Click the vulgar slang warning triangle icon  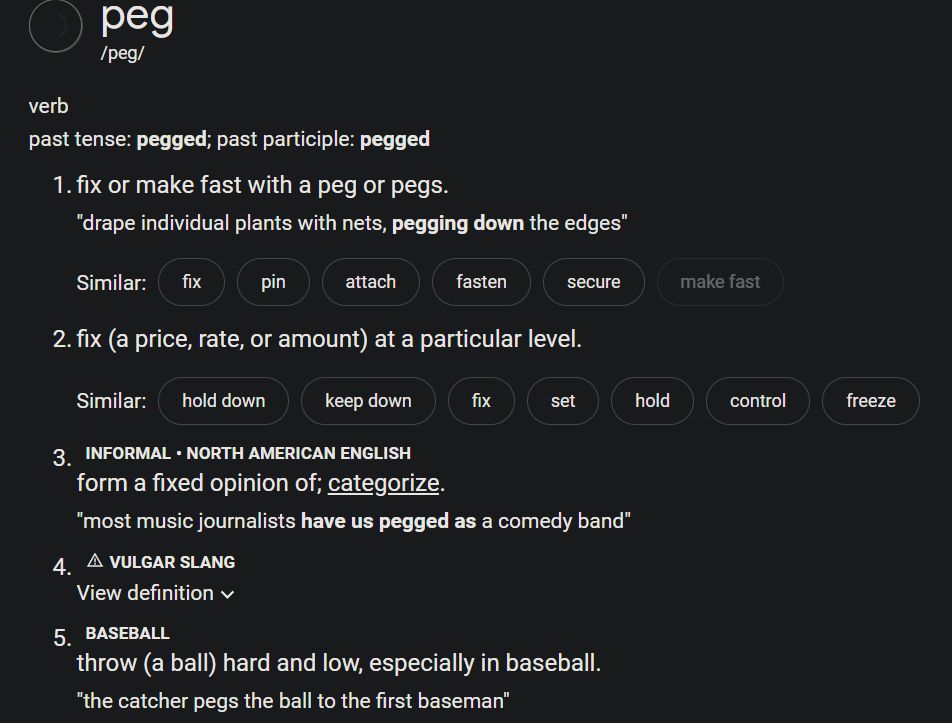click(95, 561)
